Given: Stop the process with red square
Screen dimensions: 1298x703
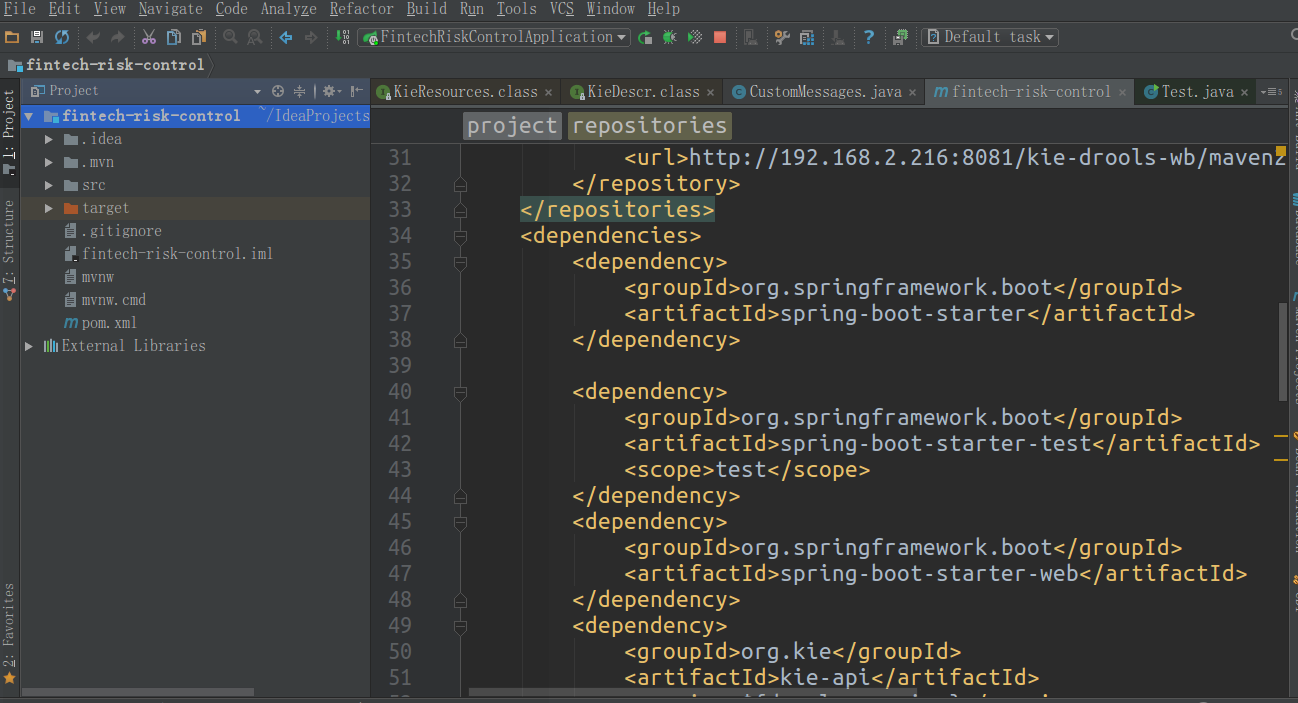Looking at the screenshot, I should [x=720, y=37].
